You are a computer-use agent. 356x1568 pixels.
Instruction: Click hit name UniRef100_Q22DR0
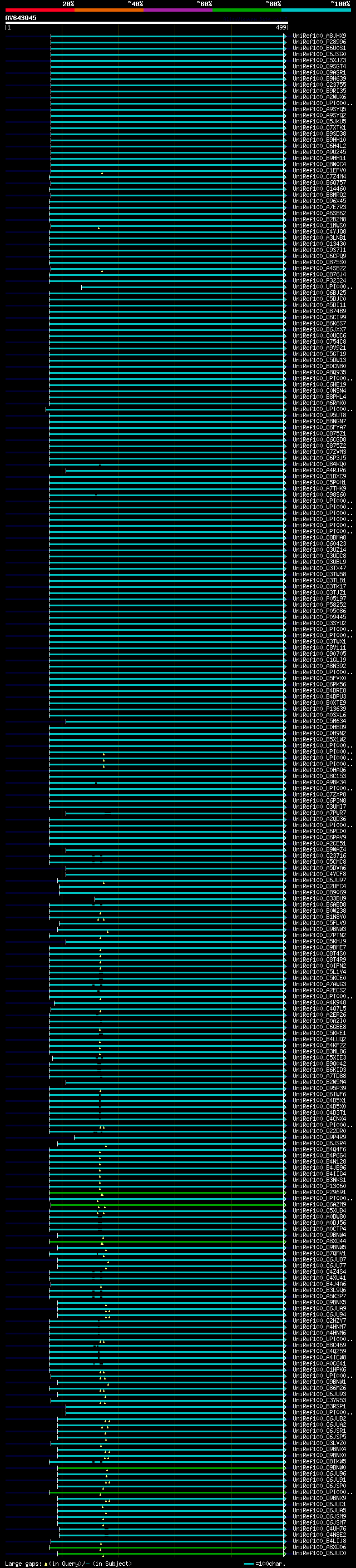tap(319, 1131)
